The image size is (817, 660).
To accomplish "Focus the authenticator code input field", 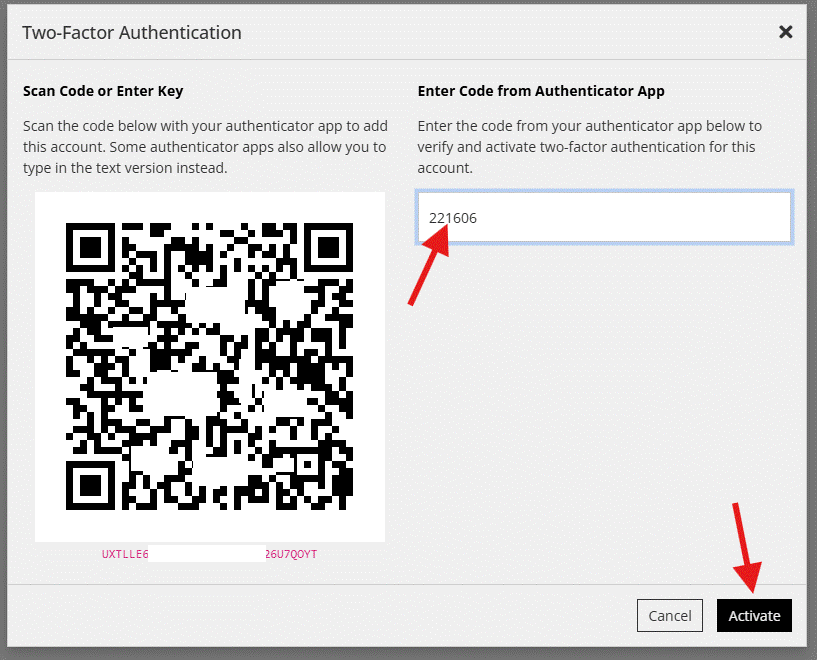I will pos(604,217).
